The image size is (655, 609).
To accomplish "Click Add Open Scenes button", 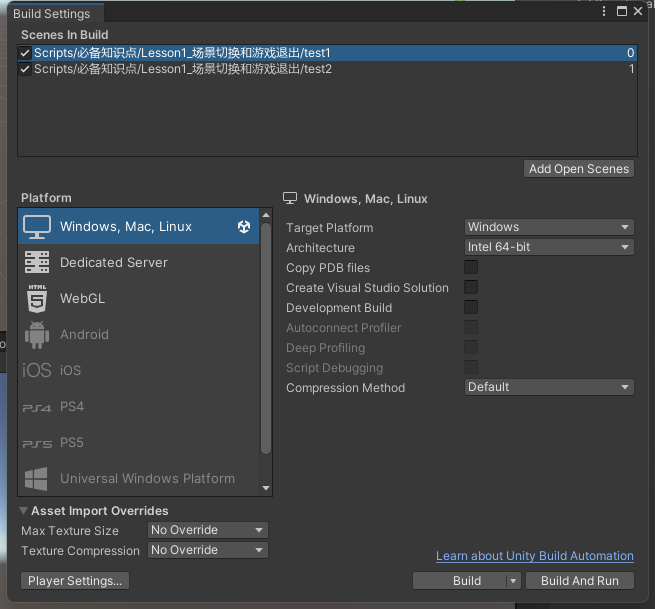I will click(x=579, y=169).
